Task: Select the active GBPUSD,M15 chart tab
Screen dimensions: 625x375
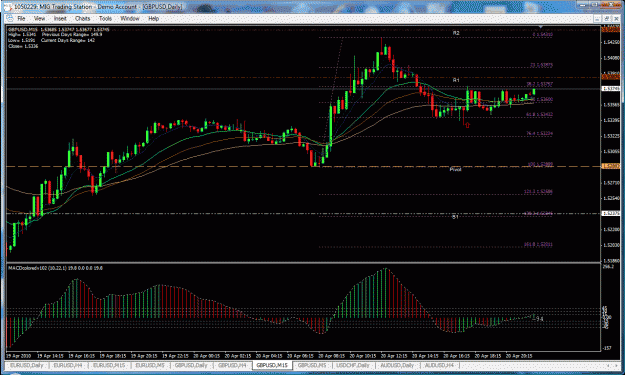Action: (x=272, y=365)
